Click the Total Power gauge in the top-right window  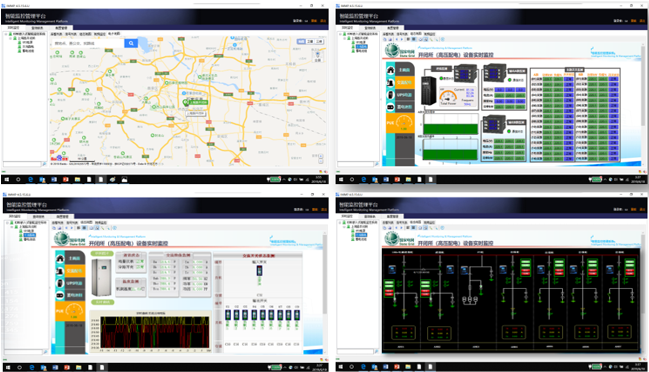[x=448, y=96]
